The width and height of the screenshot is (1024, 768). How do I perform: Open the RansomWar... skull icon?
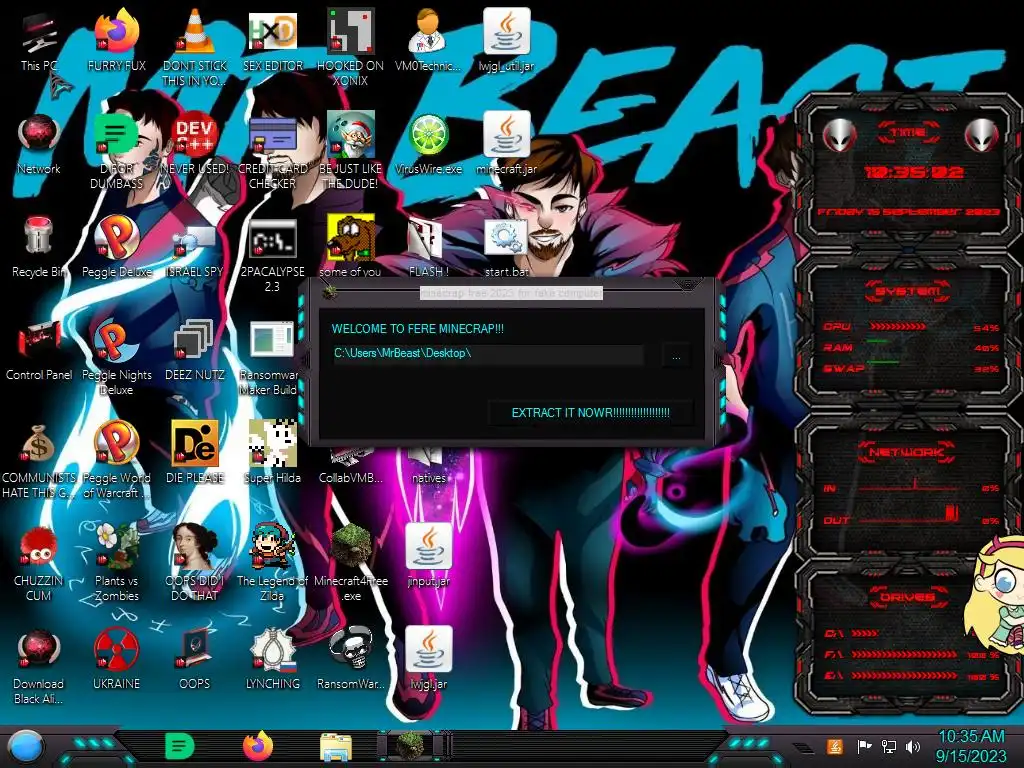pos(350,649)
